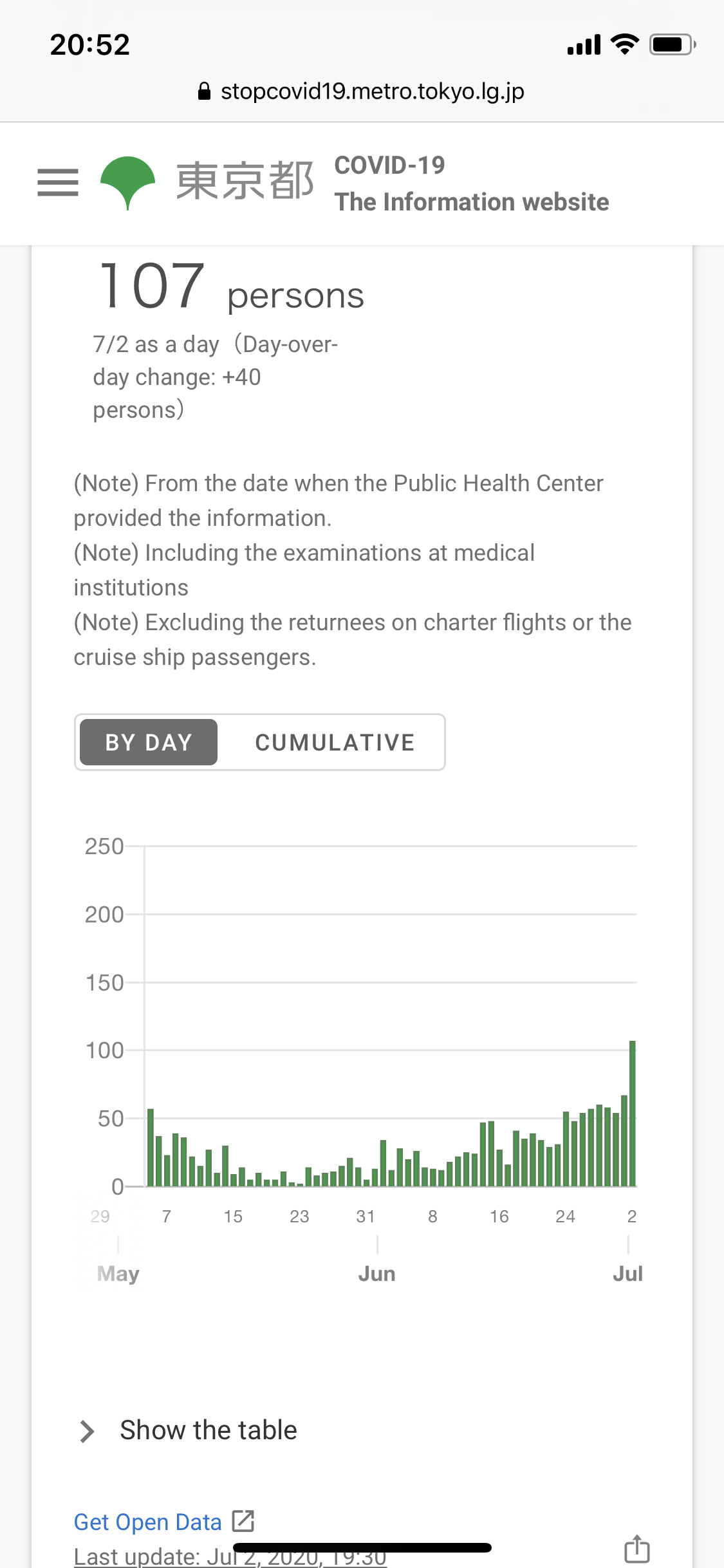Tap the COVID-19 Information website title

click(471, 183)
